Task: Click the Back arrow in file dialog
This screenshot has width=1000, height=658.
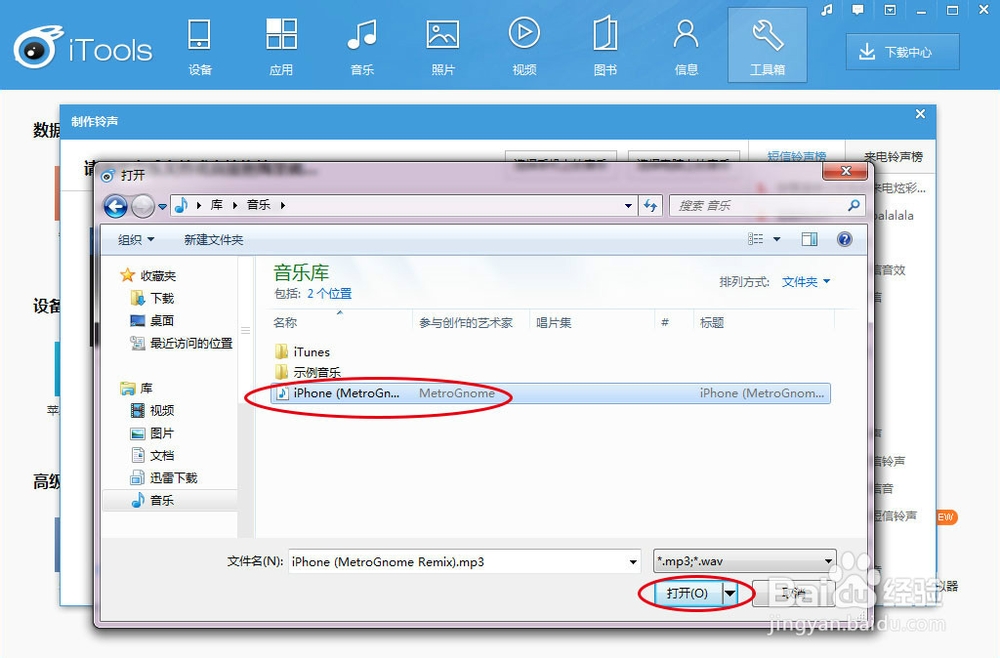Action: coord(115,206)
